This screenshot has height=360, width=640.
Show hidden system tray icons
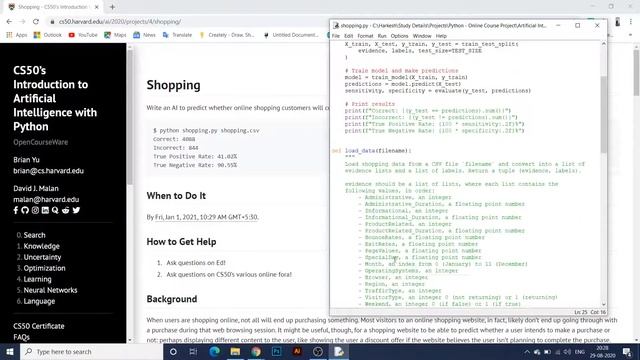(527, 352)
